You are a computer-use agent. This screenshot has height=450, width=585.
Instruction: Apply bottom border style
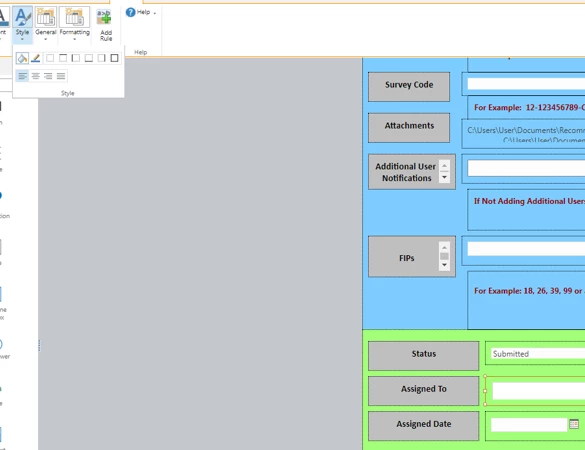[89, 58]
